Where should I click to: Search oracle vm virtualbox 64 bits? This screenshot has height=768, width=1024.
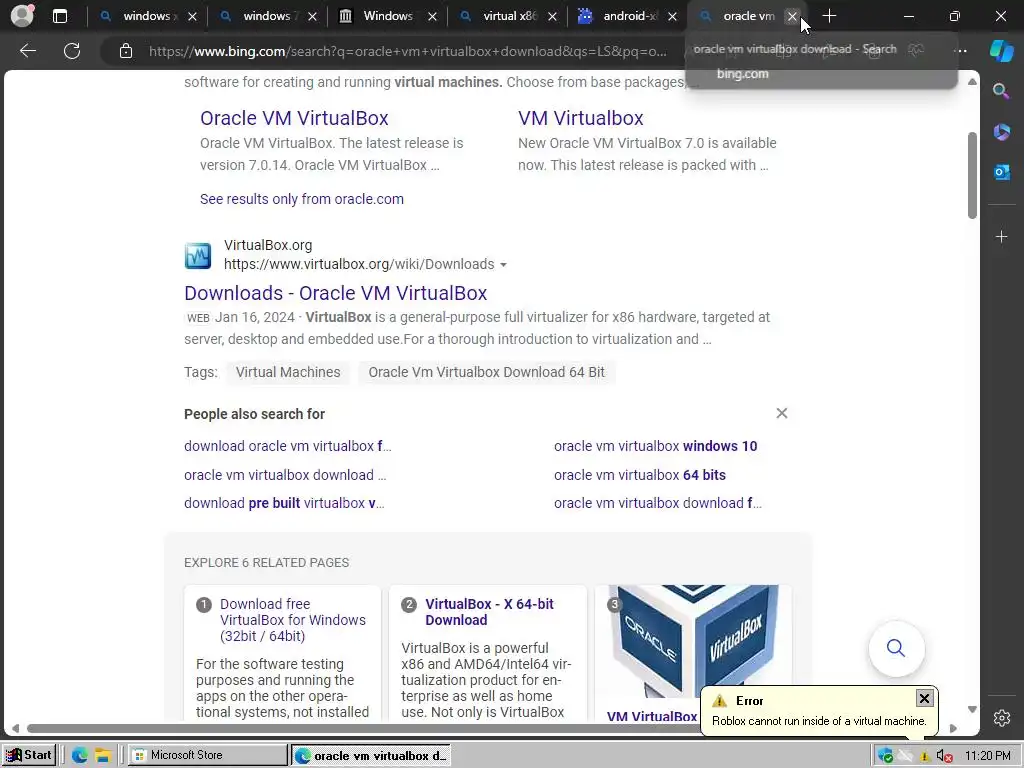(640, 475)
